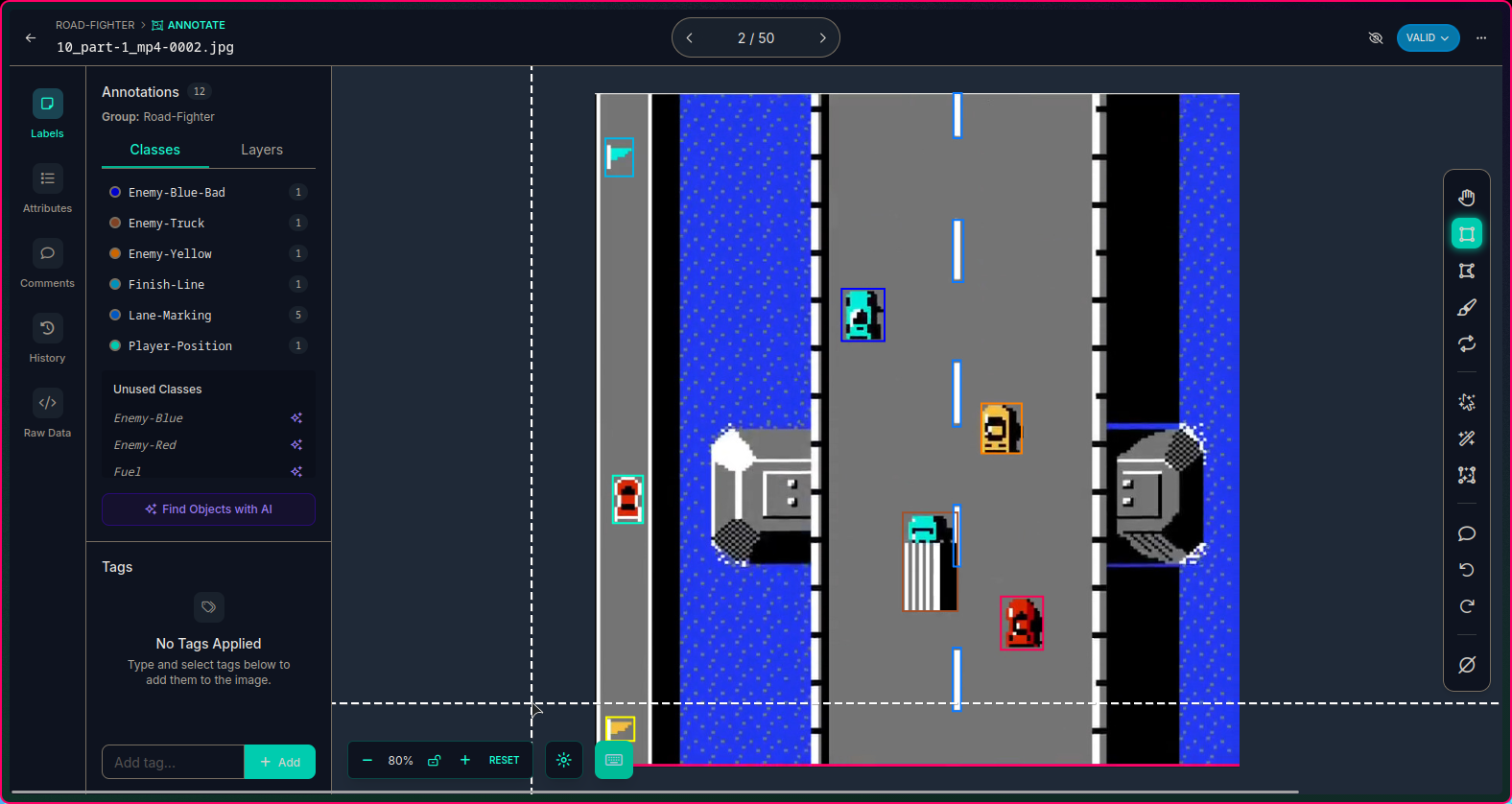Mark image as null with slashed circle
Screen dimensions: 1512x804
tap(1467, 665)
